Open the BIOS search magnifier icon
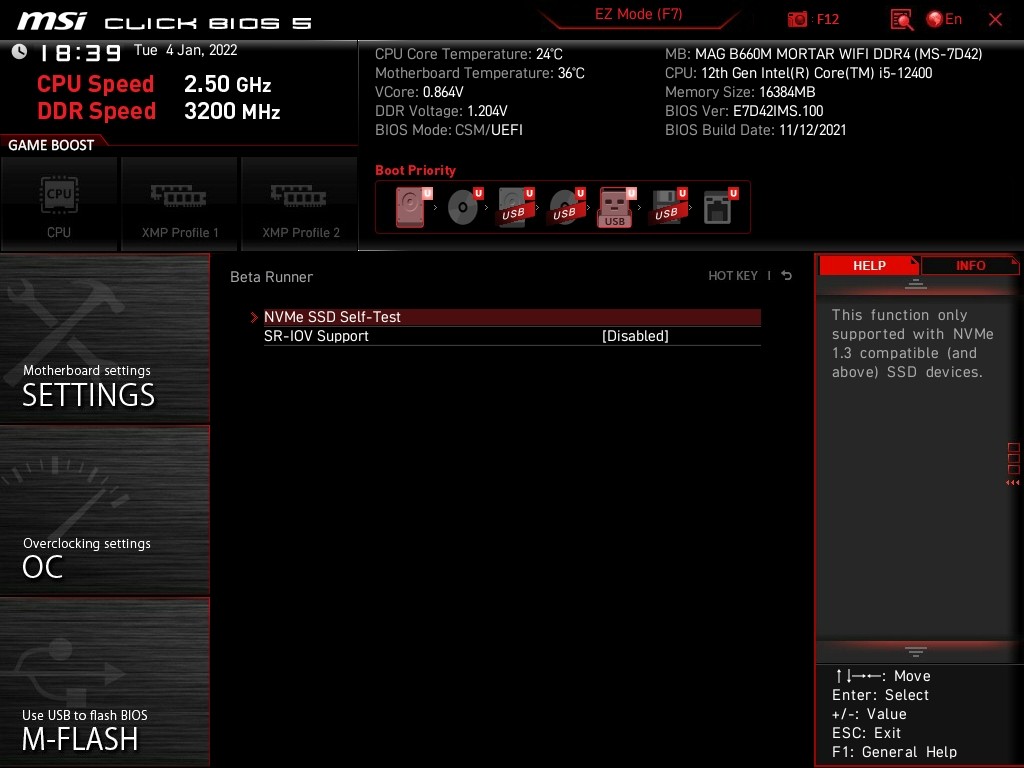 (x=901, y=20)
